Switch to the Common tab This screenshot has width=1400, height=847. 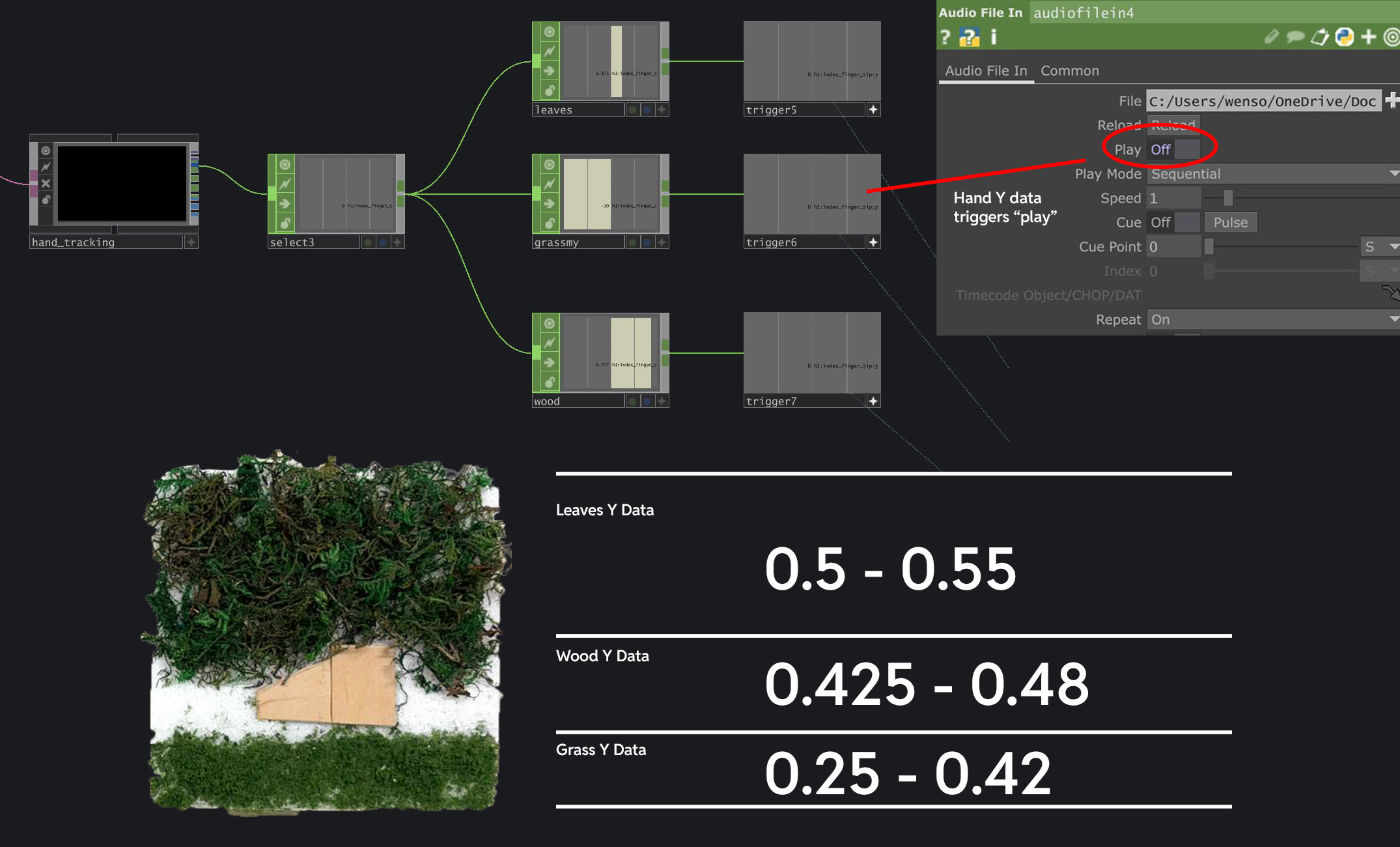[1069, 71]
